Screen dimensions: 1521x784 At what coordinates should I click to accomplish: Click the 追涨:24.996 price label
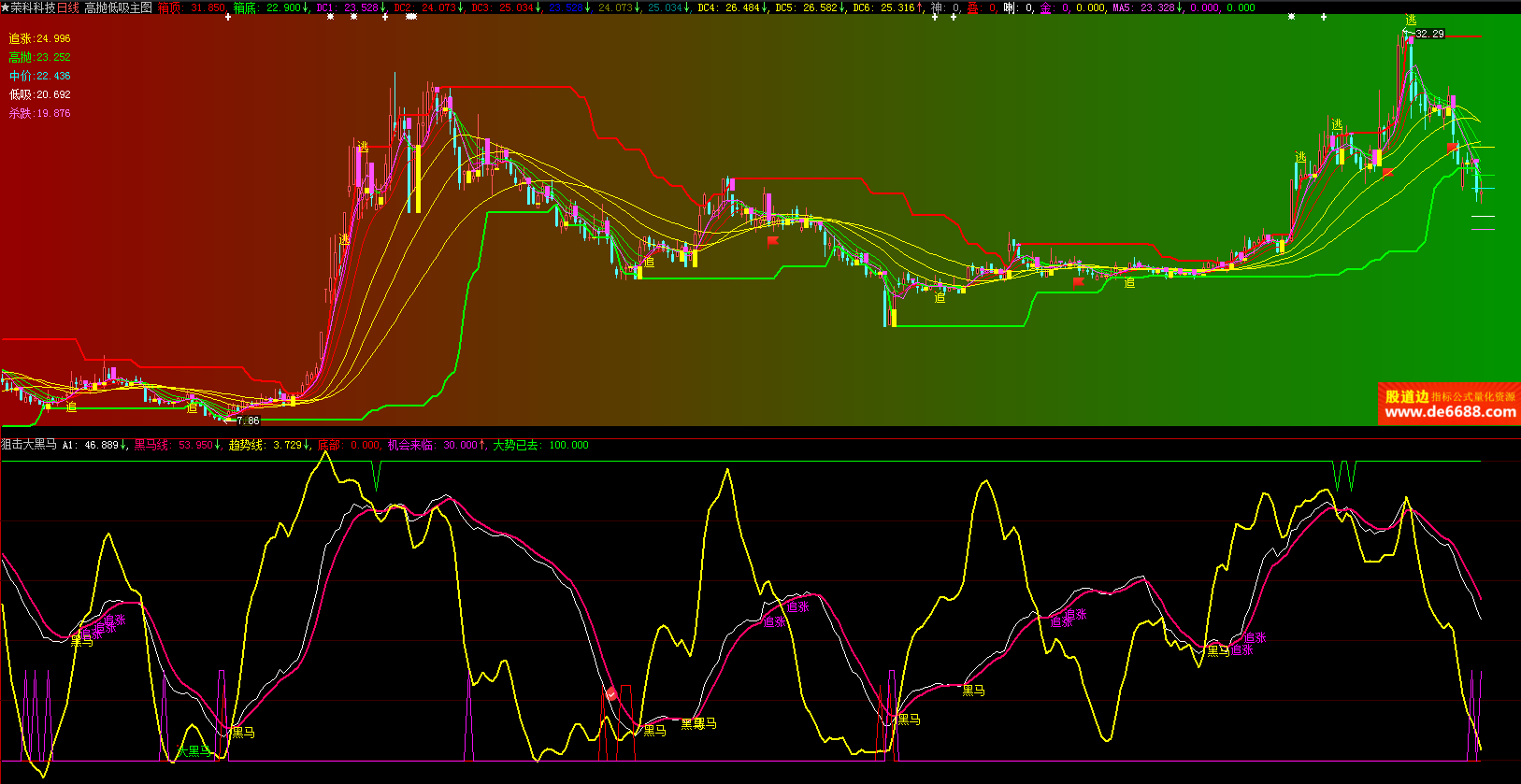[39, 38]
